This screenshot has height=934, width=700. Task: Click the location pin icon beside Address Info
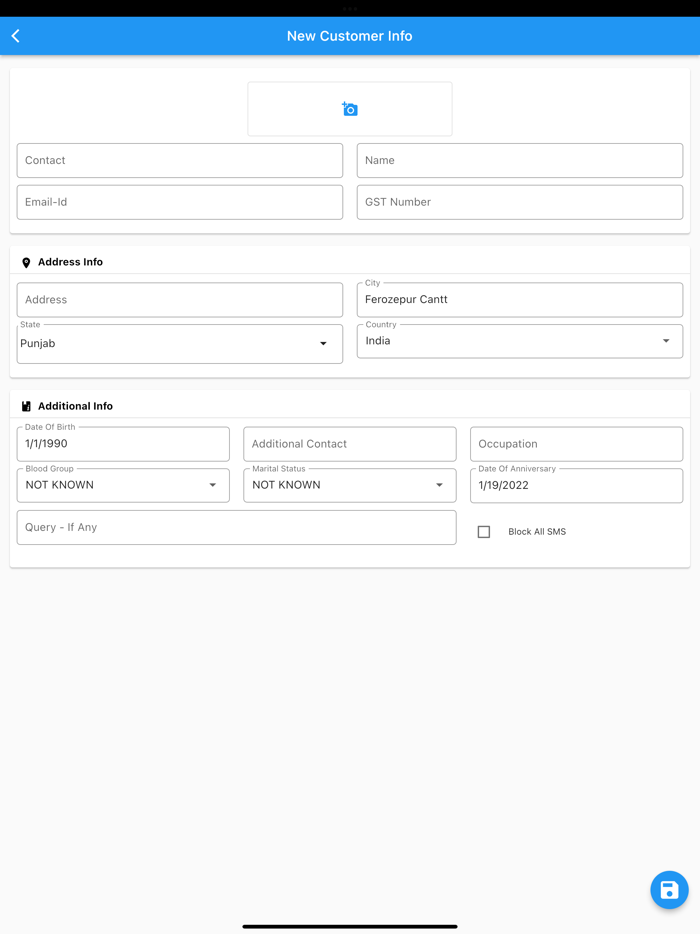pyautogui.click(x=26, y=262)
